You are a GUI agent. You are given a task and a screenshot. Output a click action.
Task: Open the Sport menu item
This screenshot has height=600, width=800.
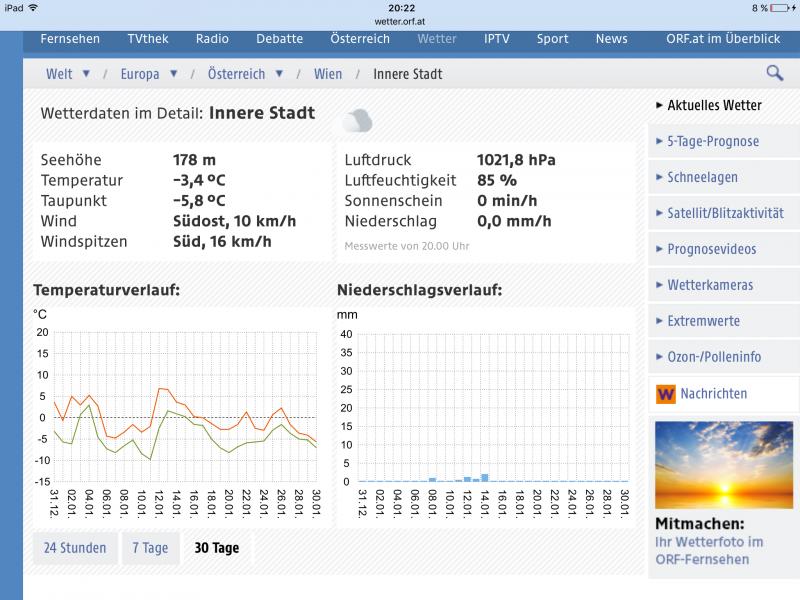click(x=552, y=39)
